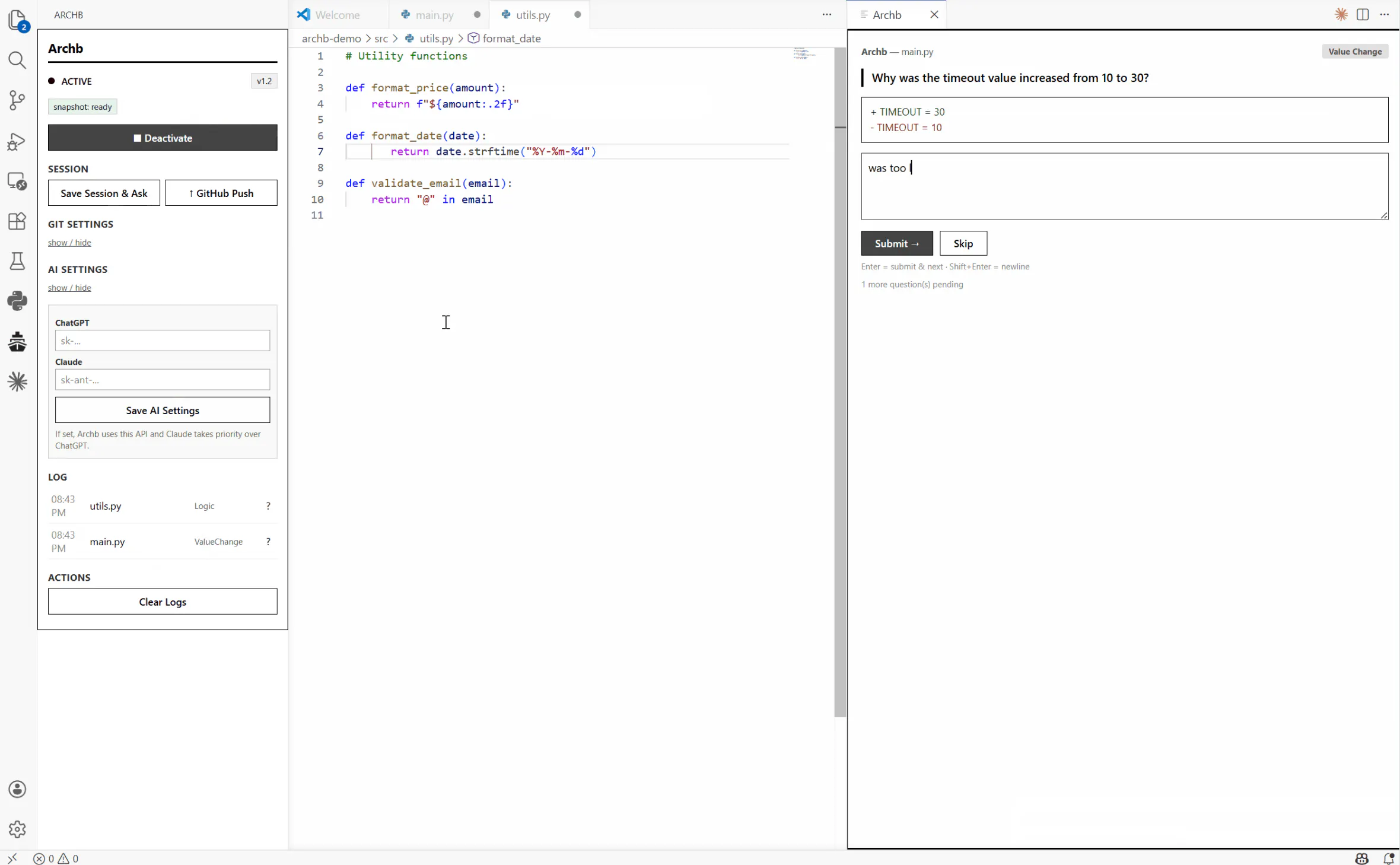Click the GitHub Push button

pyautogui.click(x=221, y=193)
